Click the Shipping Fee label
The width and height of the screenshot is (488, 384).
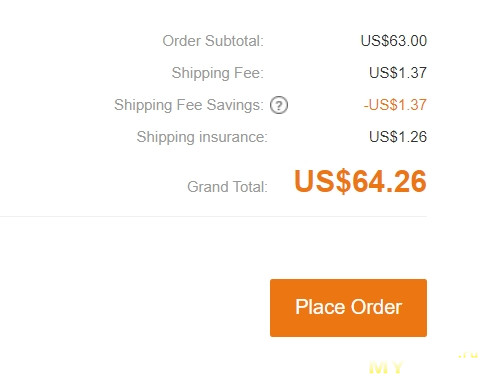pyautogui.click(x=218, y=73)
